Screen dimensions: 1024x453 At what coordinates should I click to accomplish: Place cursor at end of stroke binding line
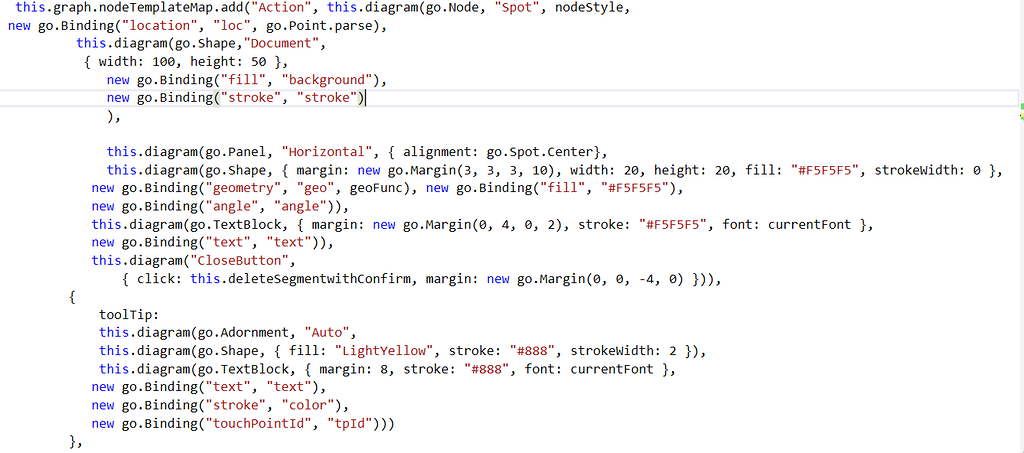pos(366,98)
